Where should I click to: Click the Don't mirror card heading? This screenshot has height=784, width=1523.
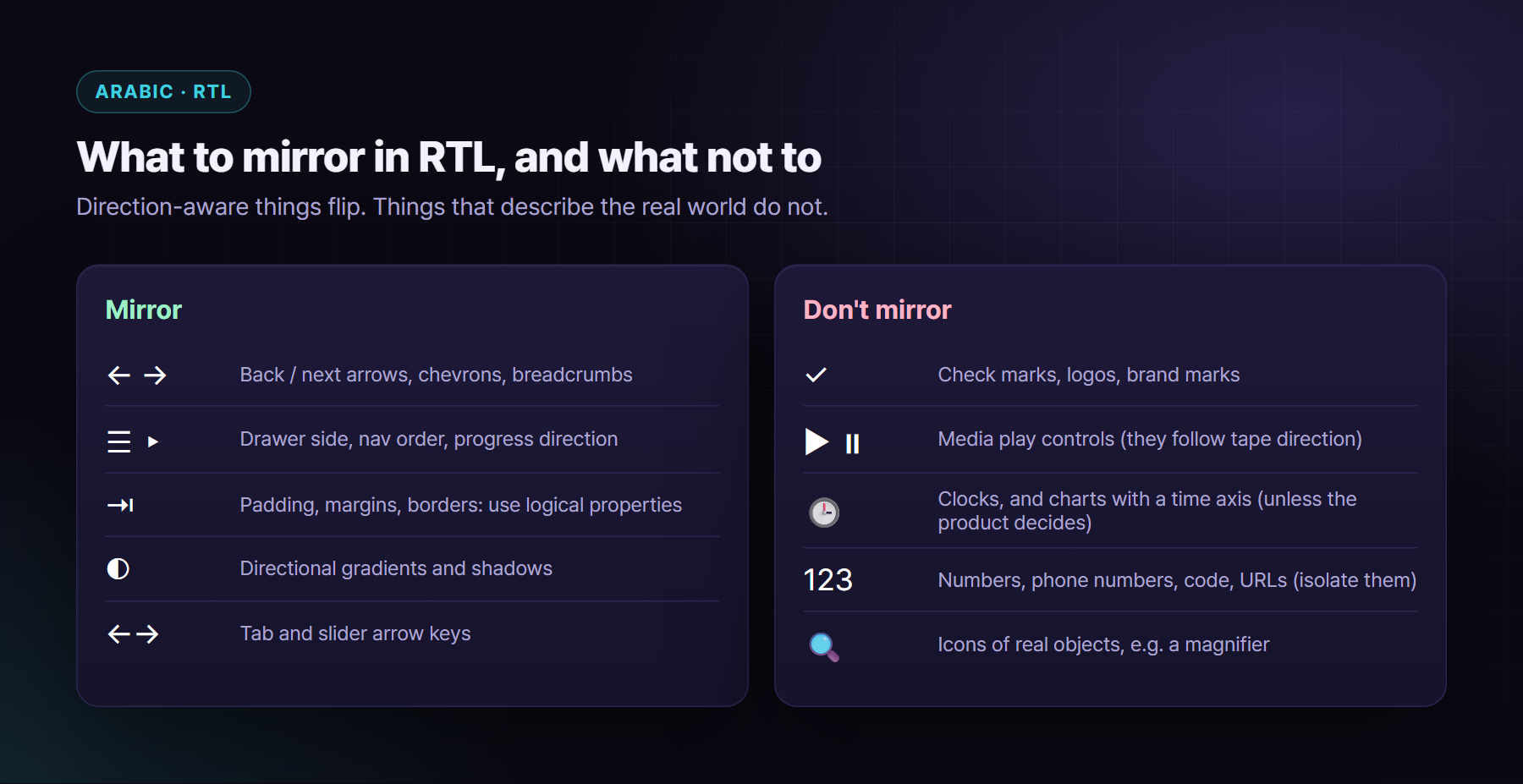877,310
